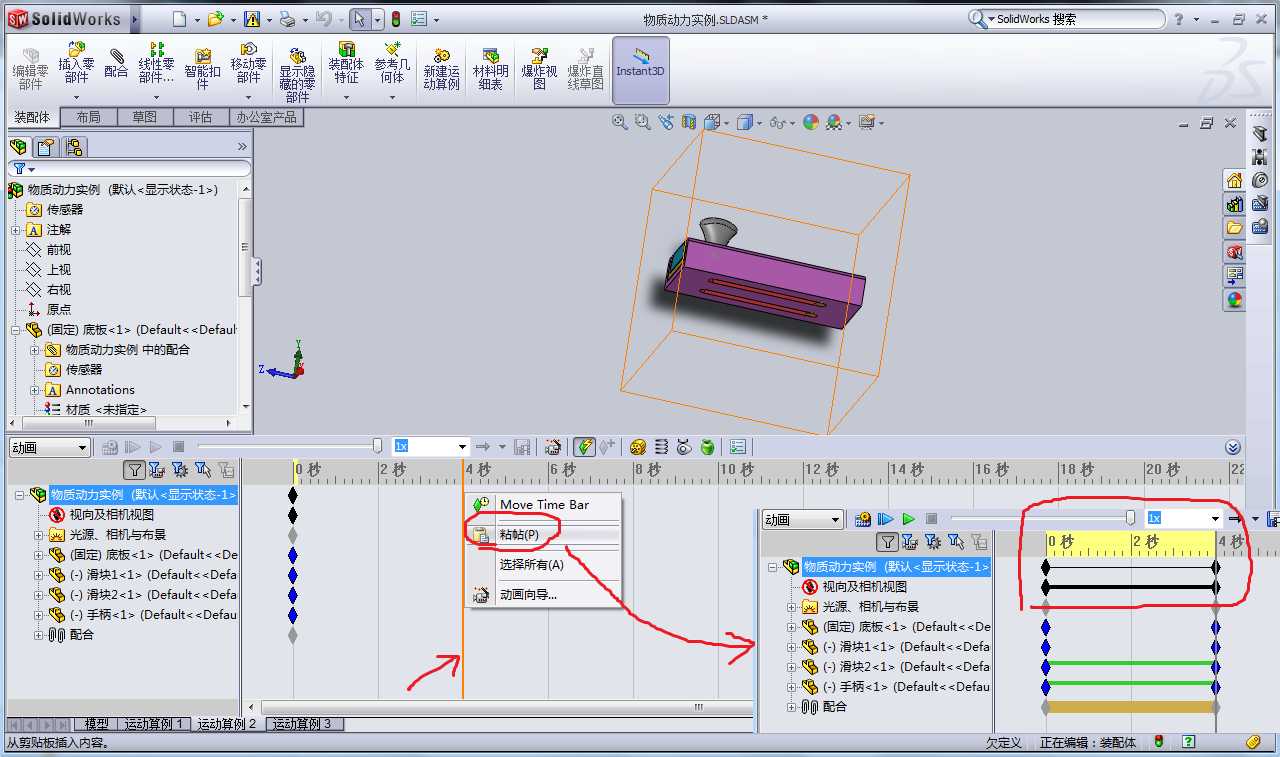Select the 0 秒 key point of 视向及相机视图
Image resolution: width=1280 pixels, height=757 pixels.
point(293,515)
